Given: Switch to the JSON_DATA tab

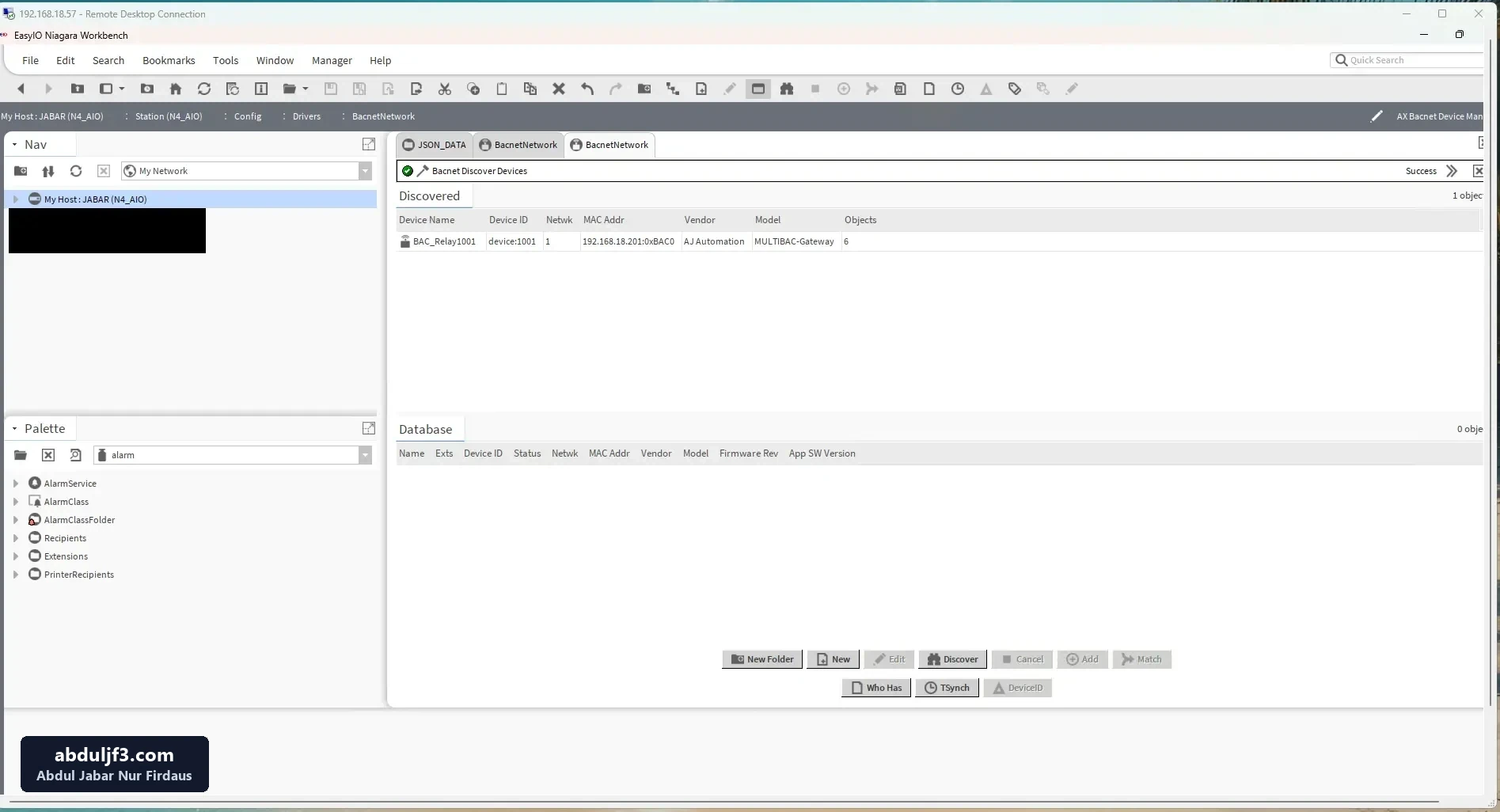Looking at the screenshot, I should point(435,145).
